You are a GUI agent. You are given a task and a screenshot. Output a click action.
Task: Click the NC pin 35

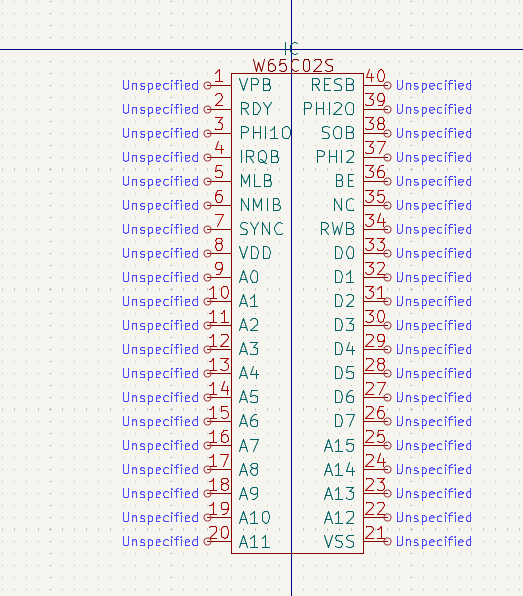[377, 205]
